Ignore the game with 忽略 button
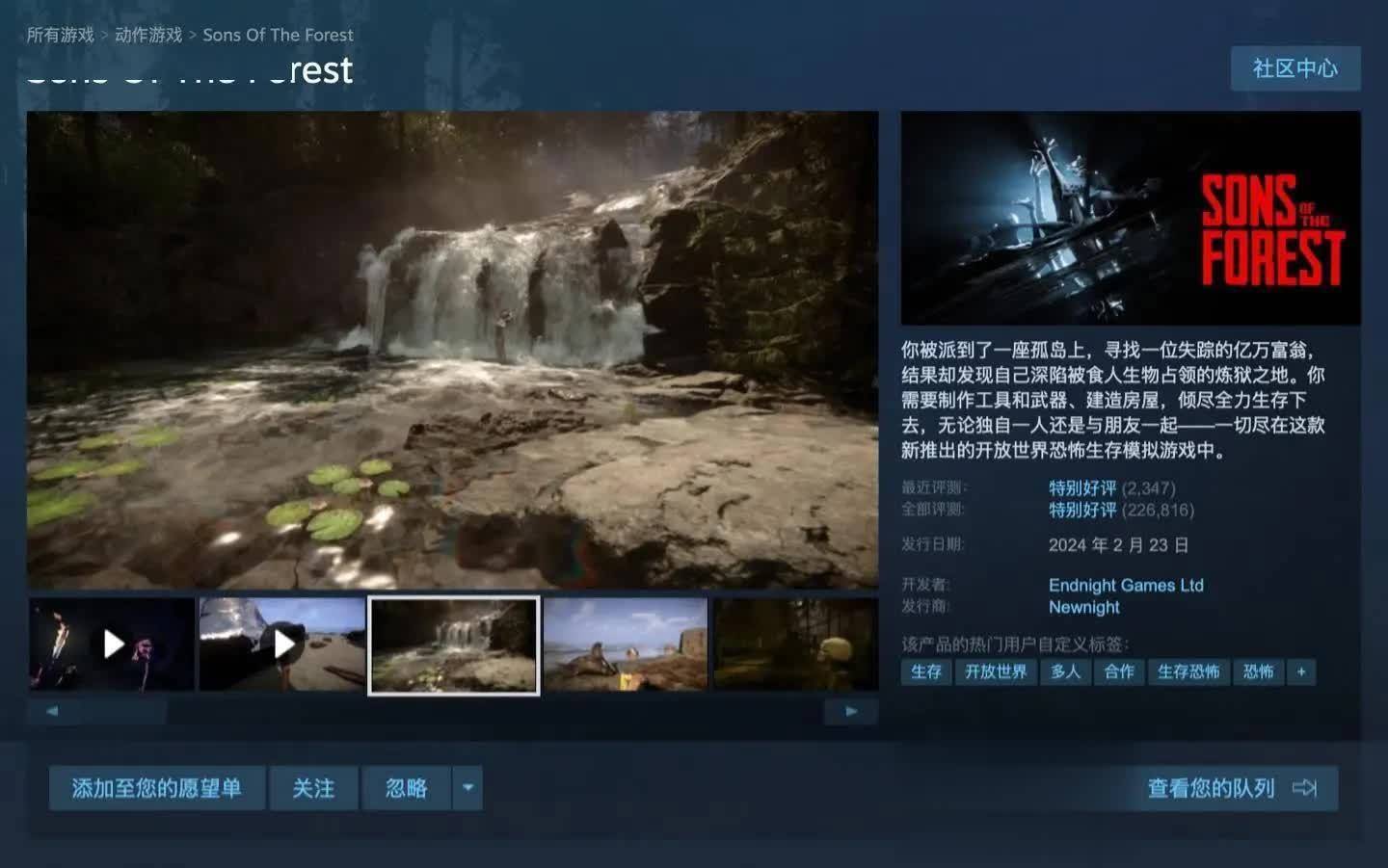 pos(405,788)
